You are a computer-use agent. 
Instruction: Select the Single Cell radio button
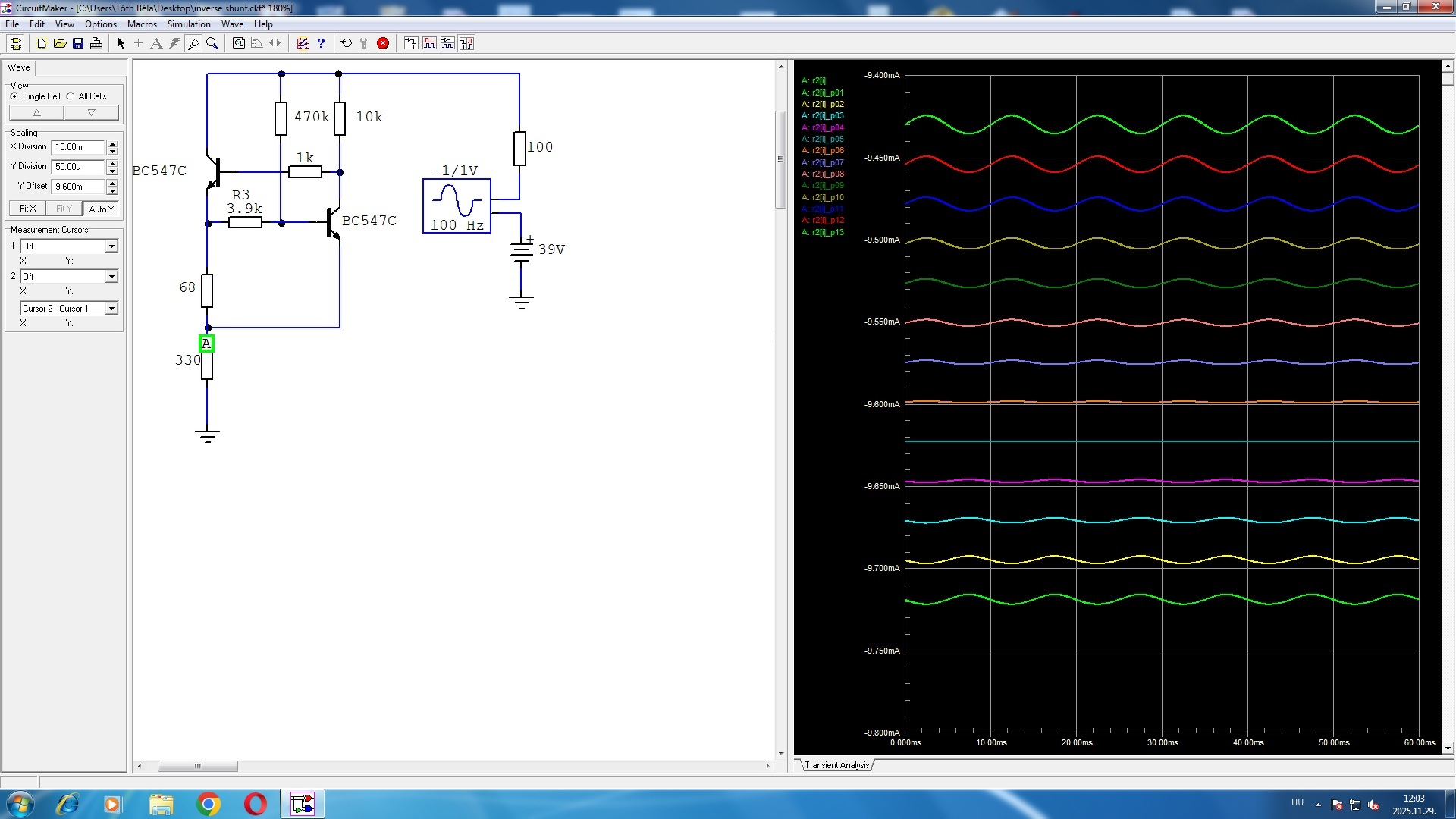[14, 96]
